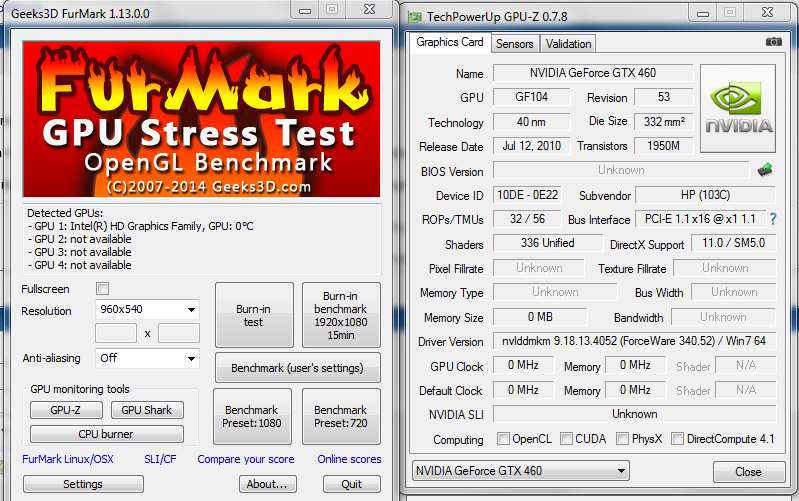Screen dimensions: 799x501
Task: Minimize the FurMark window
Action: 305,10
